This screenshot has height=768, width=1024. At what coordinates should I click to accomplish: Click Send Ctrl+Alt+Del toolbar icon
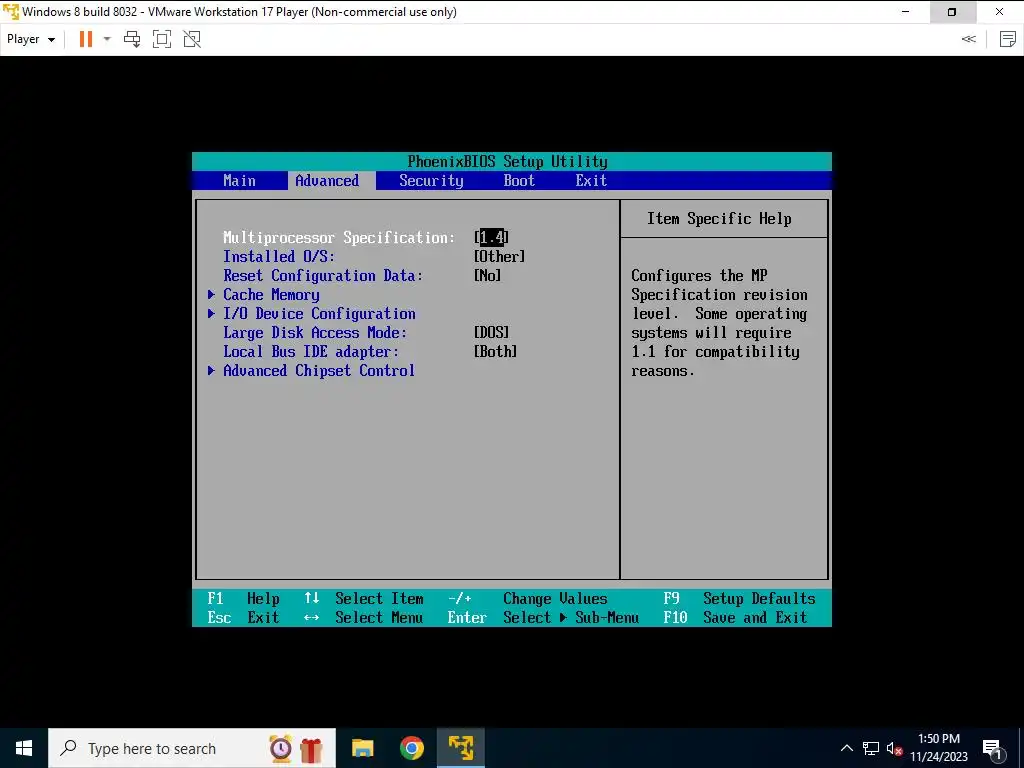click(132, 39)
